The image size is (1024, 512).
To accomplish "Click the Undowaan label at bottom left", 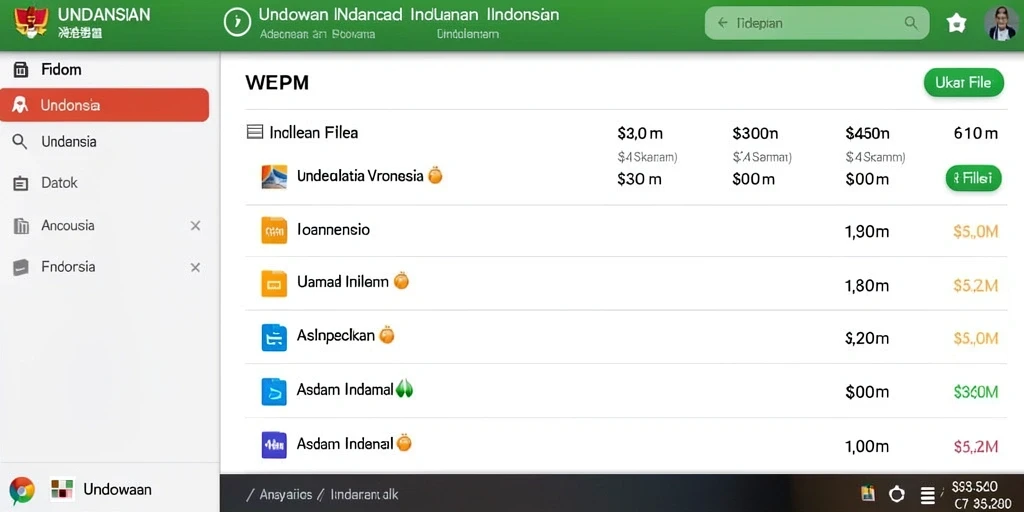I will pos(118,490).
